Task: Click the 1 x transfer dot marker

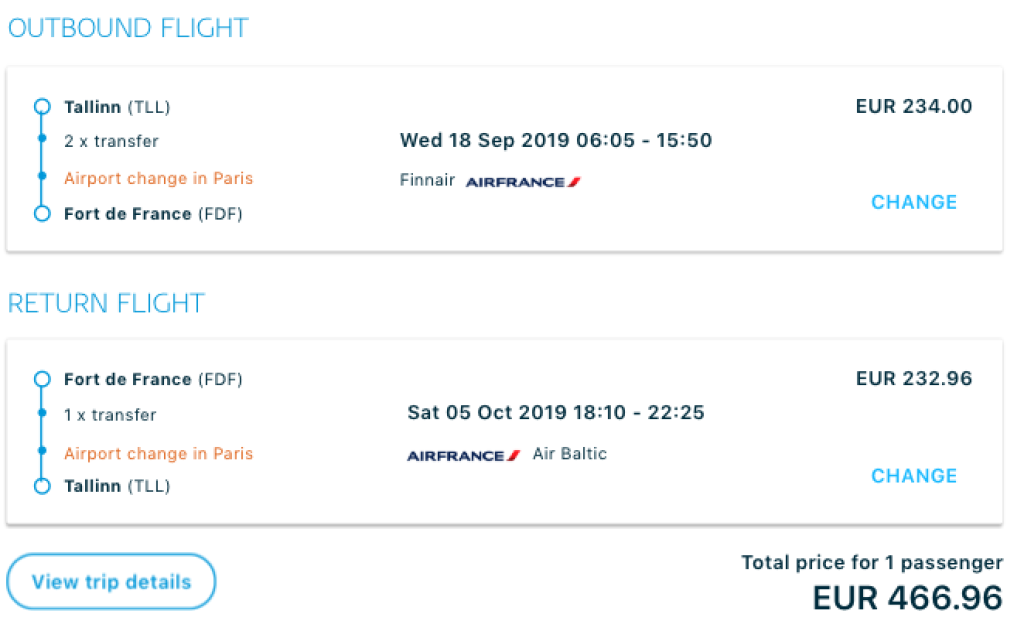Action: [x=42, y=414]
